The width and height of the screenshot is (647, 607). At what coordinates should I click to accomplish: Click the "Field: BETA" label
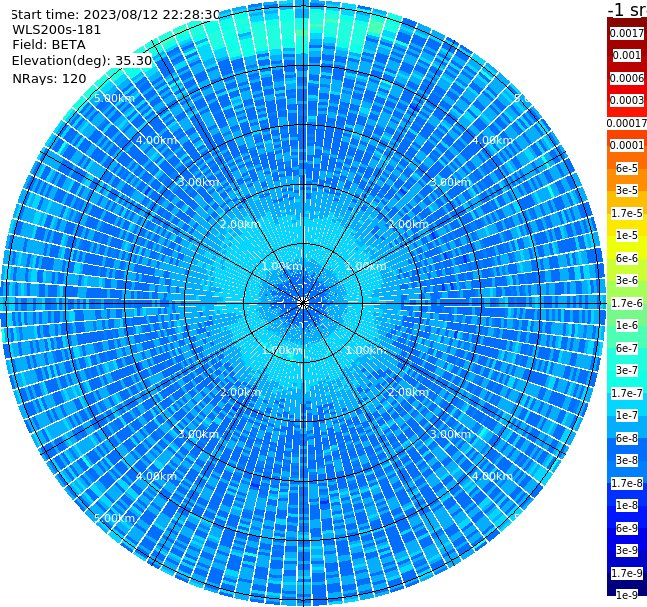(x=49, y=45)
